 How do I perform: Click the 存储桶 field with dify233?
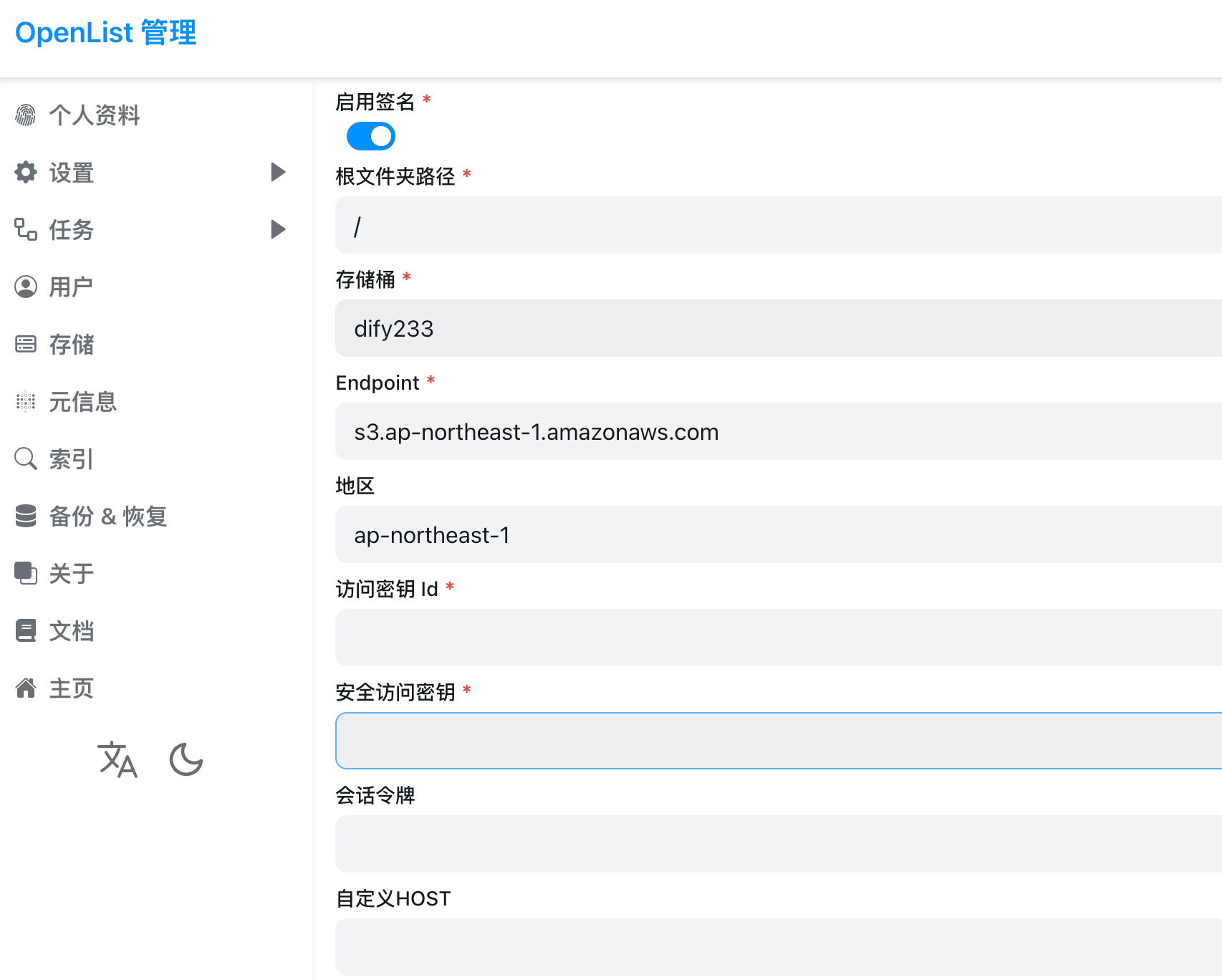(779, 328)
